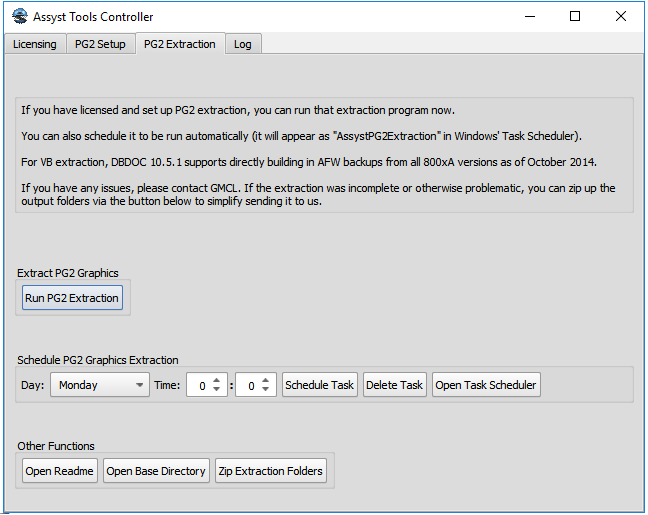Open Task Scheduler via its button
The image size is (648, 515).
click(486, 385)
